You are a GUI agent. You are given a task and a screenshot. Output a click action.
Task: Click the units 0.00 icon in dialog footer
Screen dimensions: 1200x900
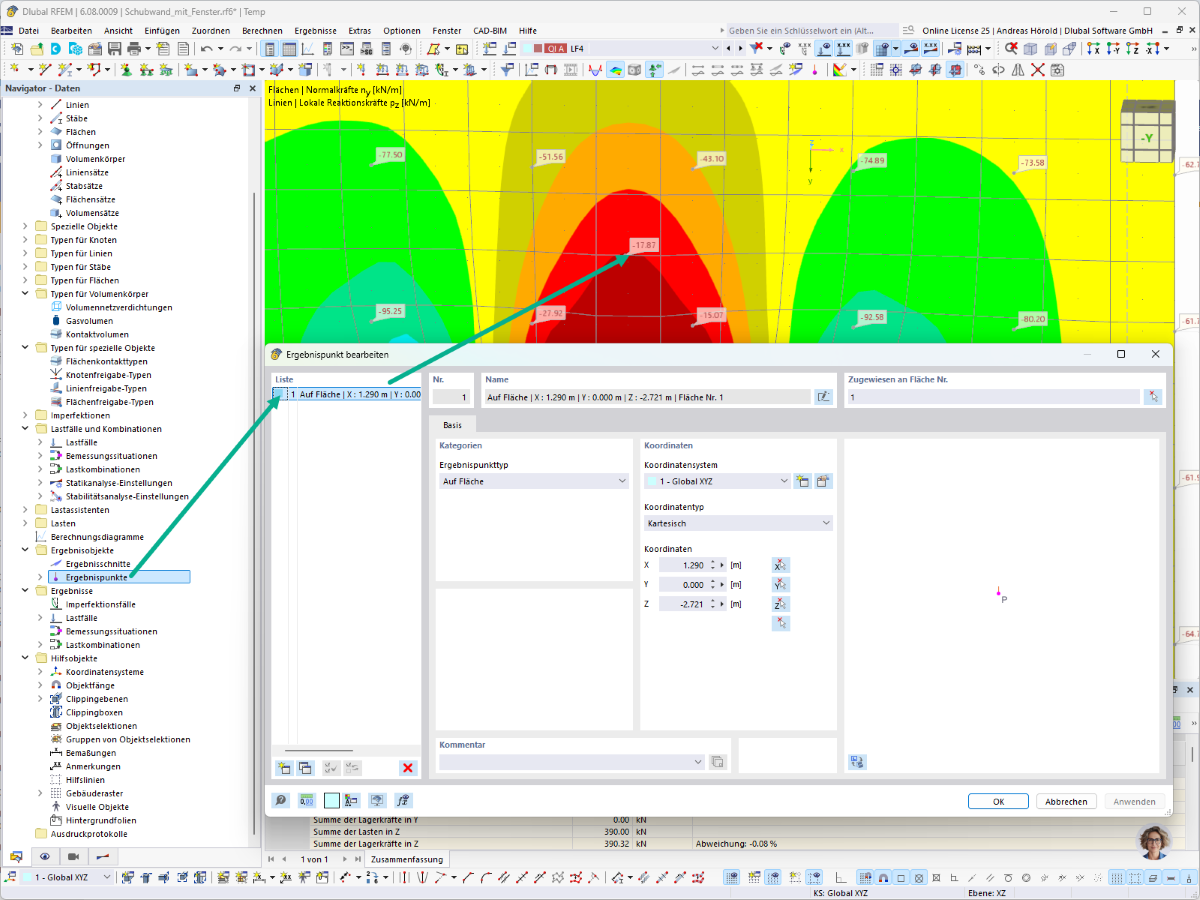tap(307, 801)
